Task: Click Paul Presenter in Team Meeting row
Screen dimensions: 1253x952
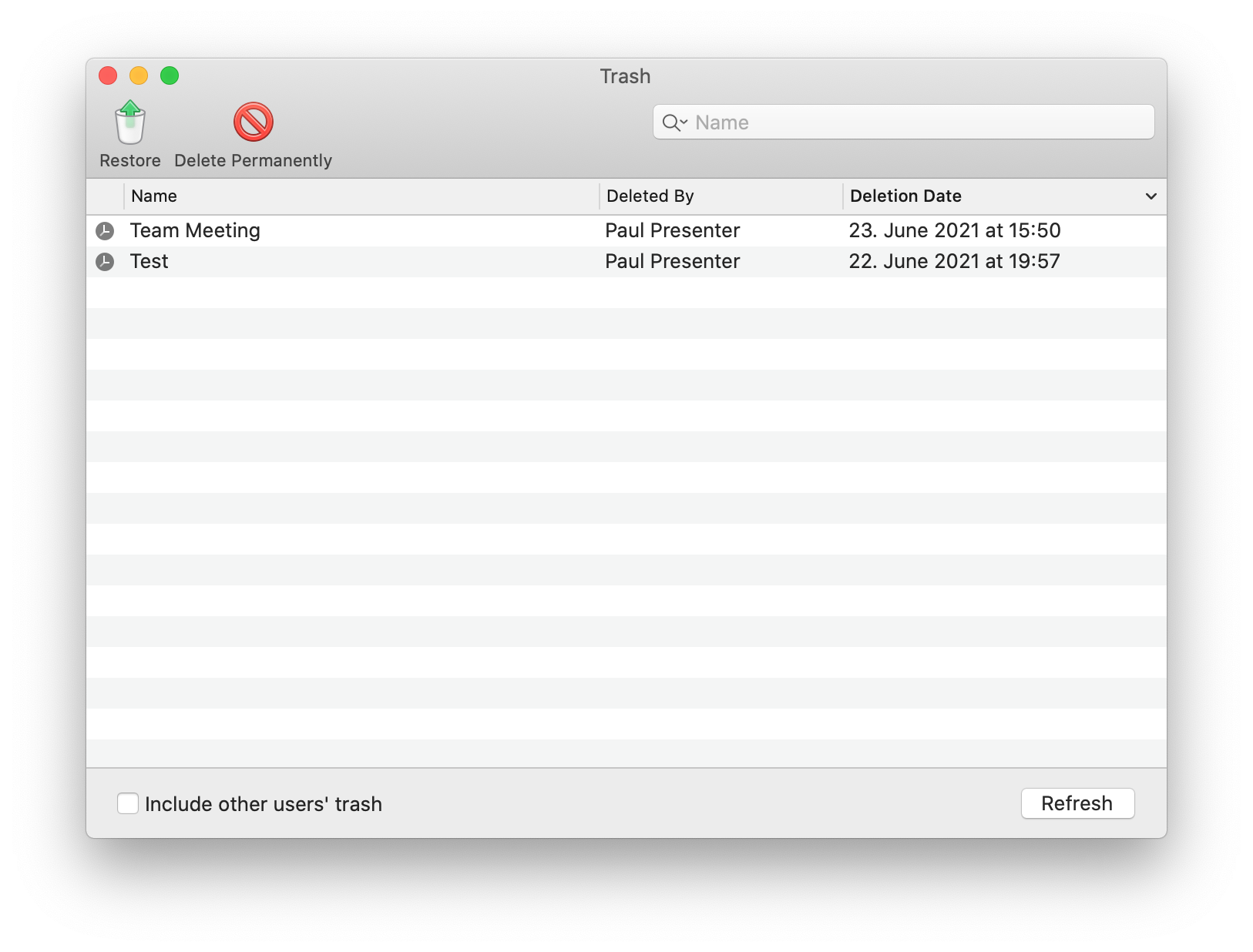Action: point(672,230)
